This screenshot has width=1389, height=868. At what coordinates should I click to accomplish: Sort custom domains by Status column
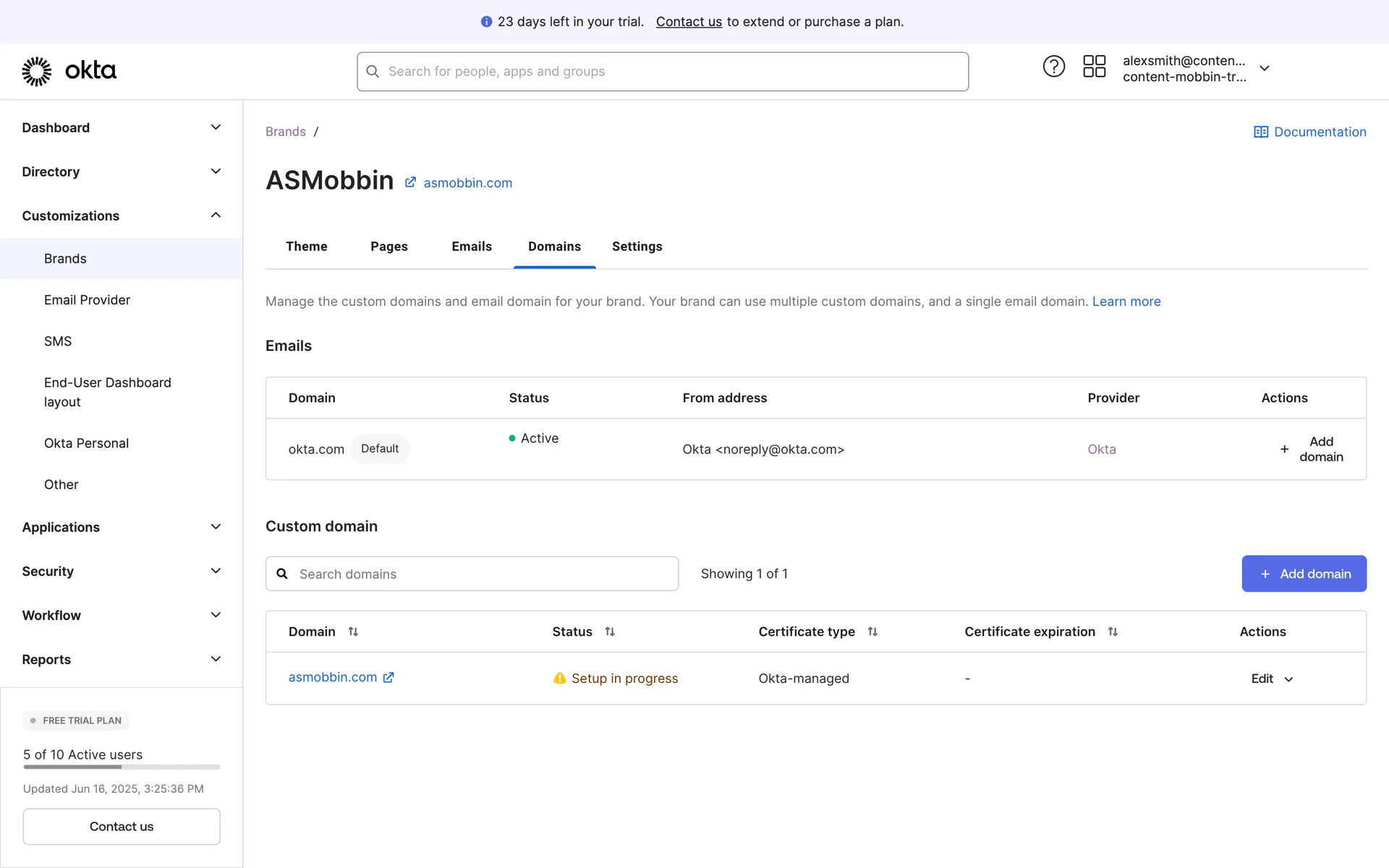610,631
